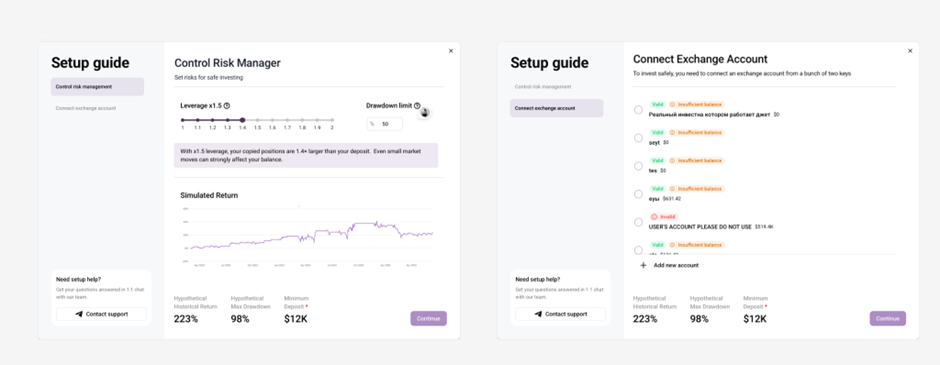This screenshot has width=940, height=365.
Task: Click the Insufficient balance badge on the еуы account
Action: [x=697, y=189]
